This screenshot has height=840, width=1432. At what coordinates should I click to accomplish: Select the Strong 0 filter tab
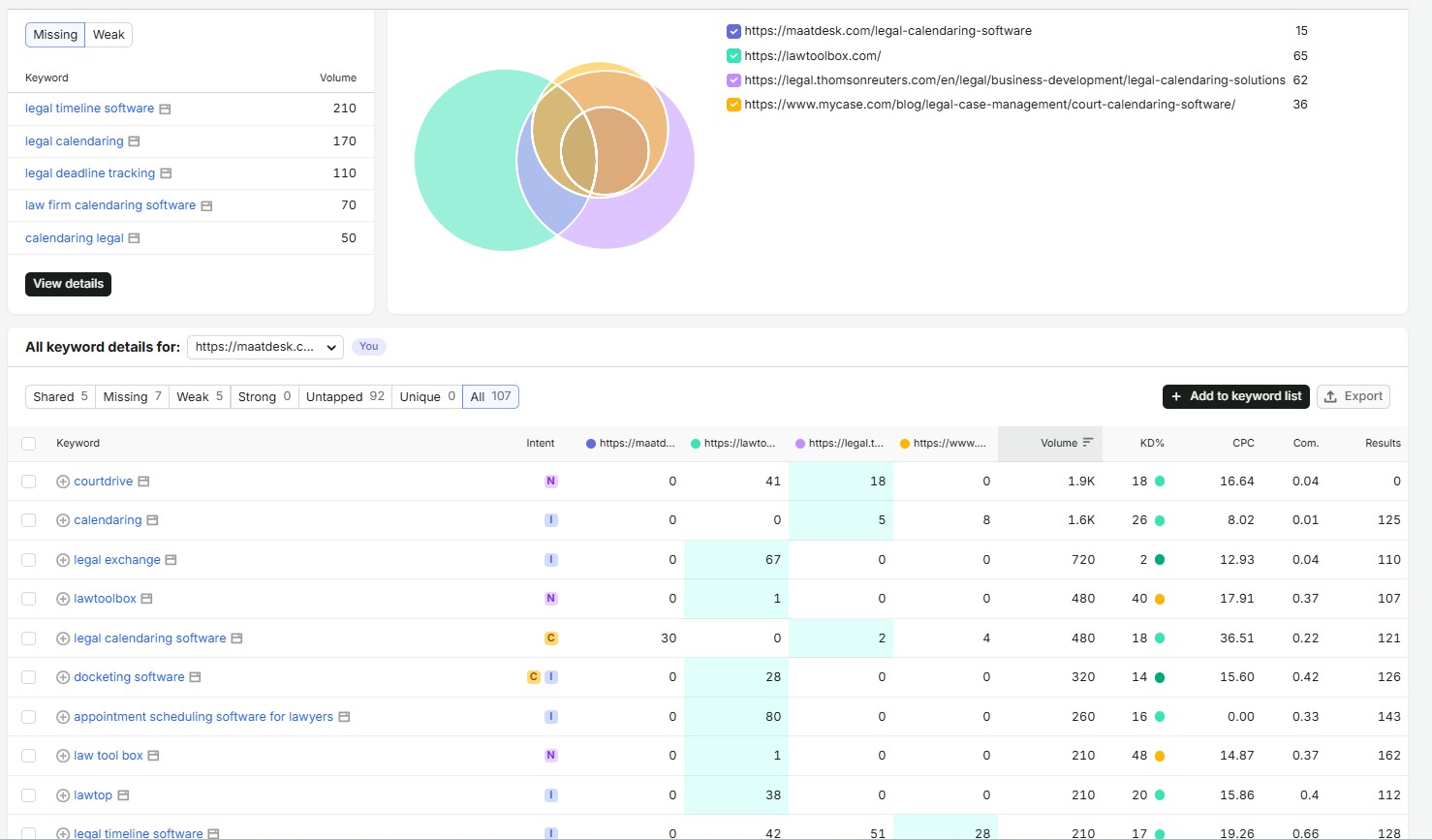(x=265, y=396)
